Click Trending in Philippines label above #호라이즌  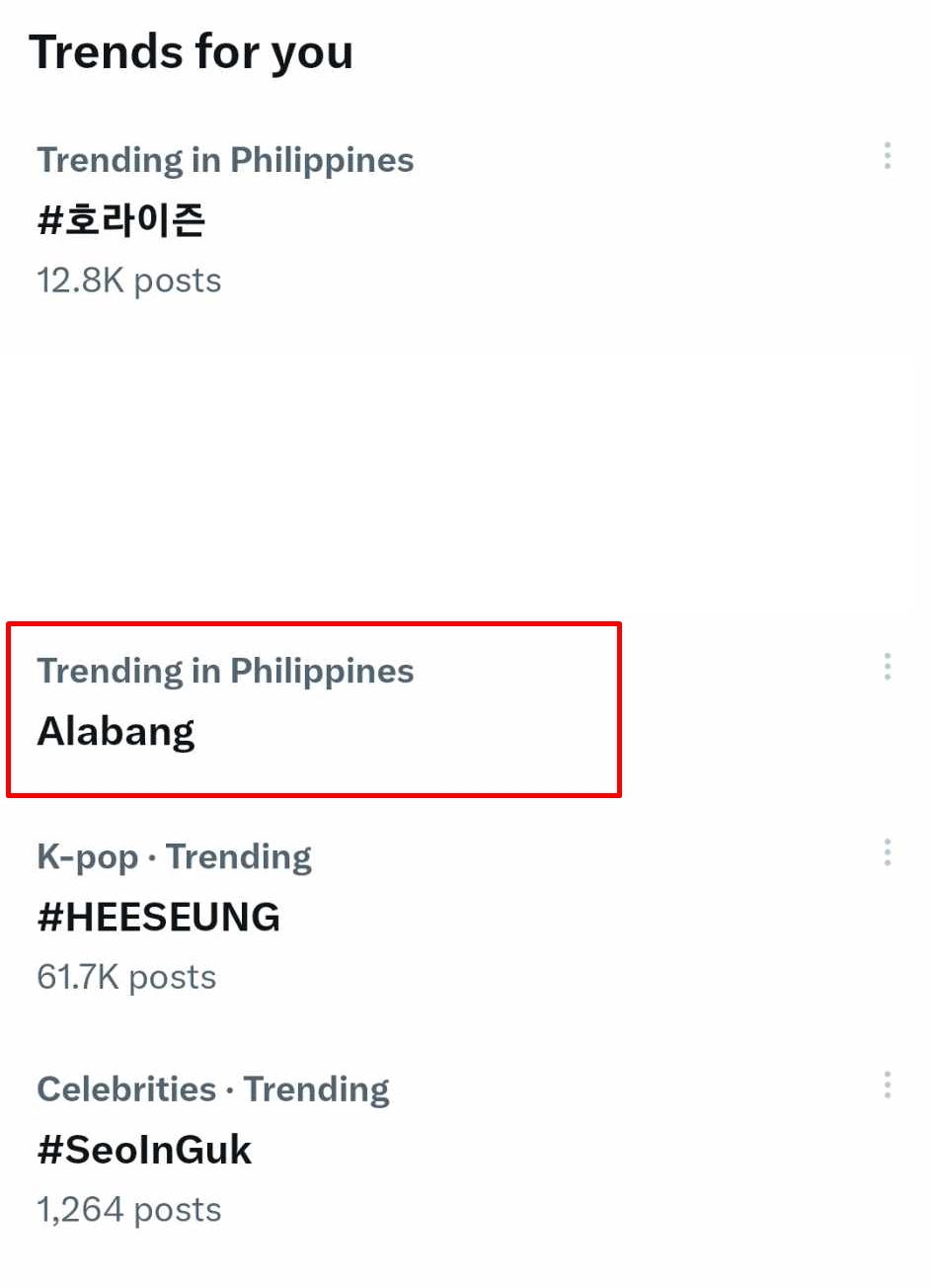(225, 159)
